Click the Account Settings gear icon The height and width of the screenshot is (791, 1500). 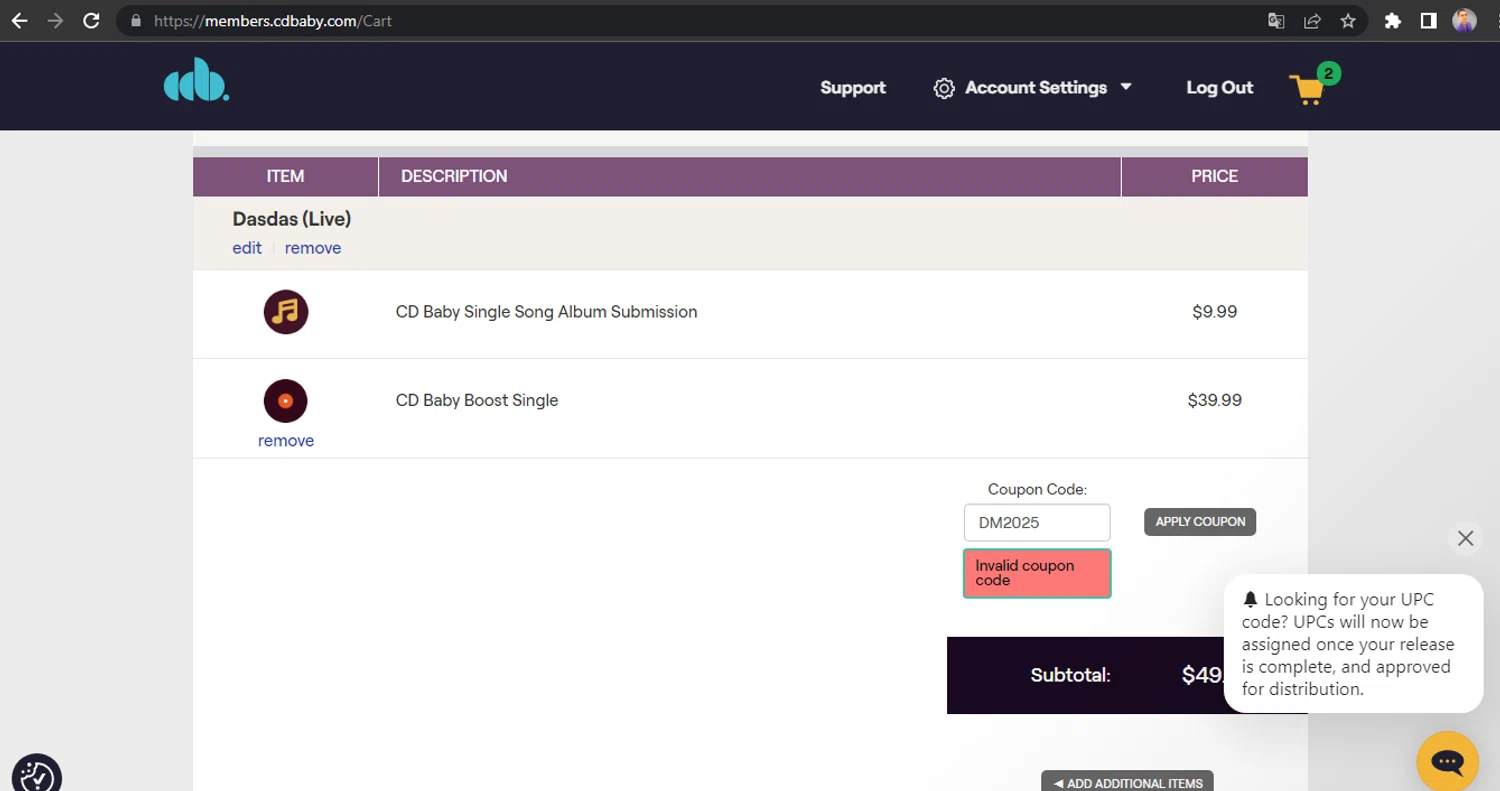click(x=943, y=88)
